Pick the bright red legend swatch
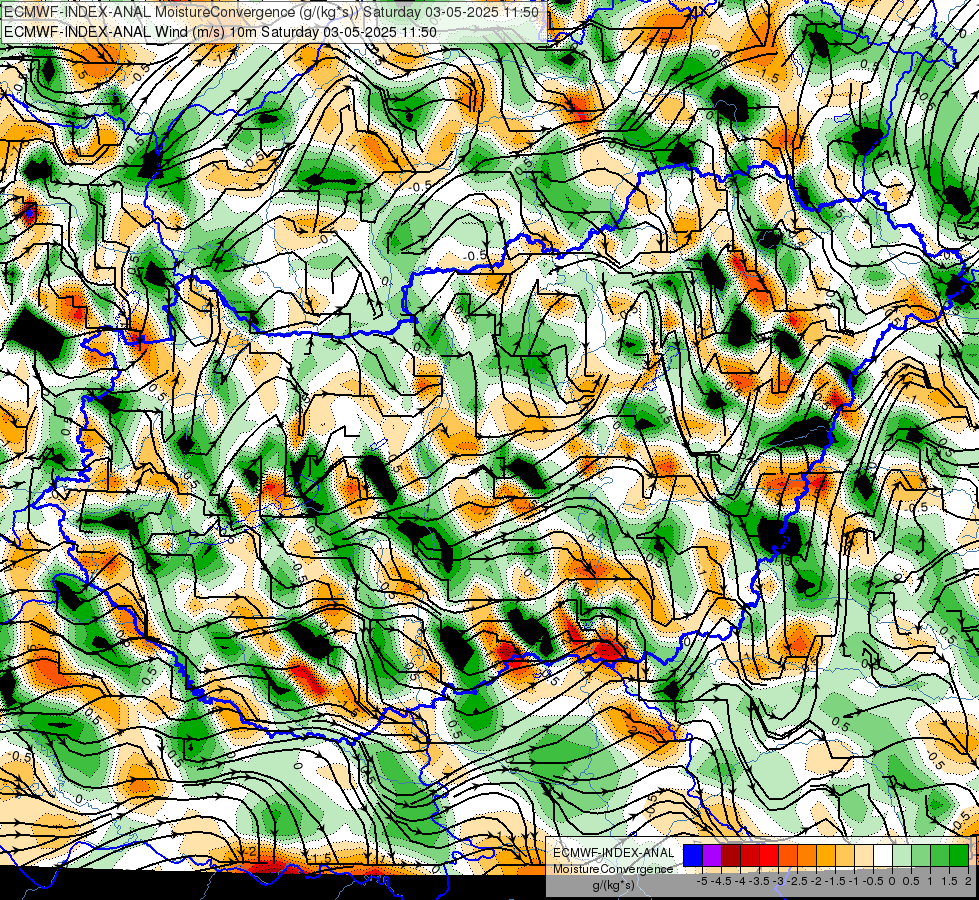 pos(769,855)
